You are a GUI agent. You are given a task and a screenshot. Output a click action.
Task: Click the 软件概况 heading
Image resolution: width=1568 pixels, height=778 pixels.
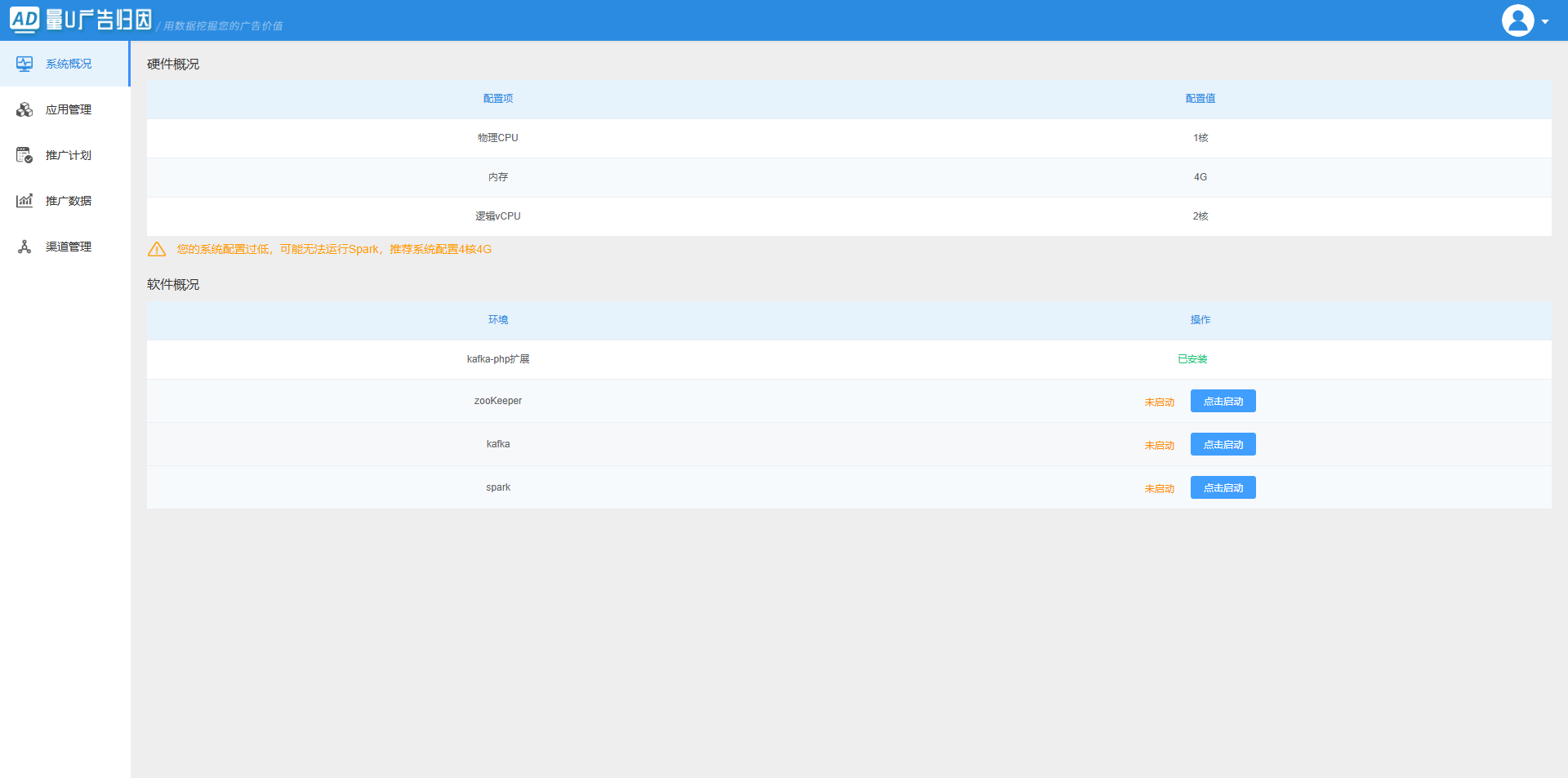pyautogui.click(x=173, y=284)
